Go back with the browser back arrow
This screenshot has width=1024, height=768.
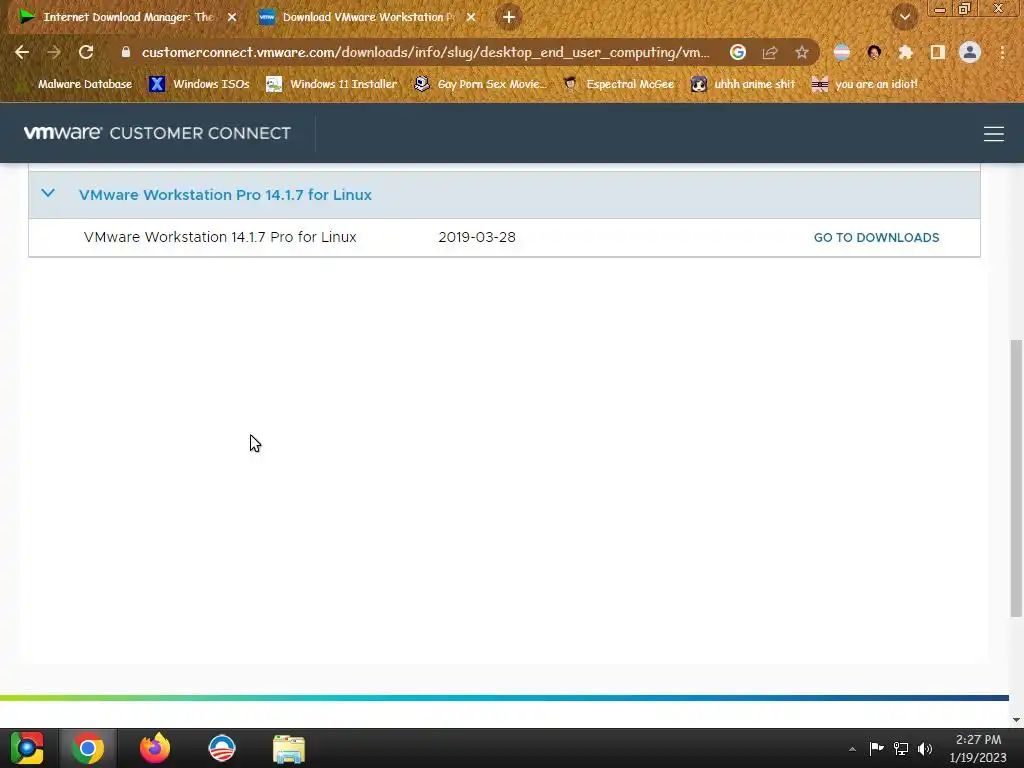pos(22,52)
